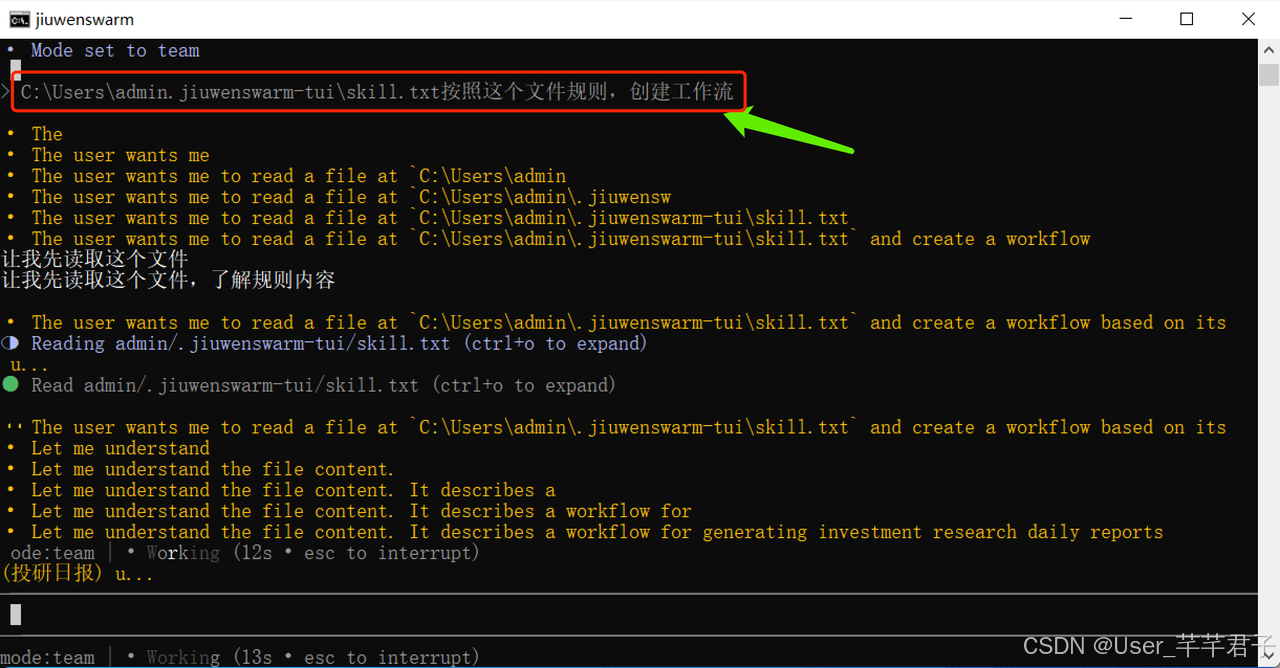Minimize the jiuwenswarm window
Image resolution: width=1280 pixels, height=668 pixels.
[x=1126, y=19]
